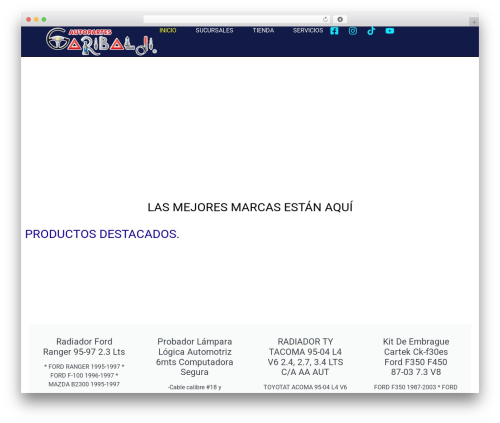
Task: Click the FORD F350 1987-2003 description text
Action: [x=416, y=387]
